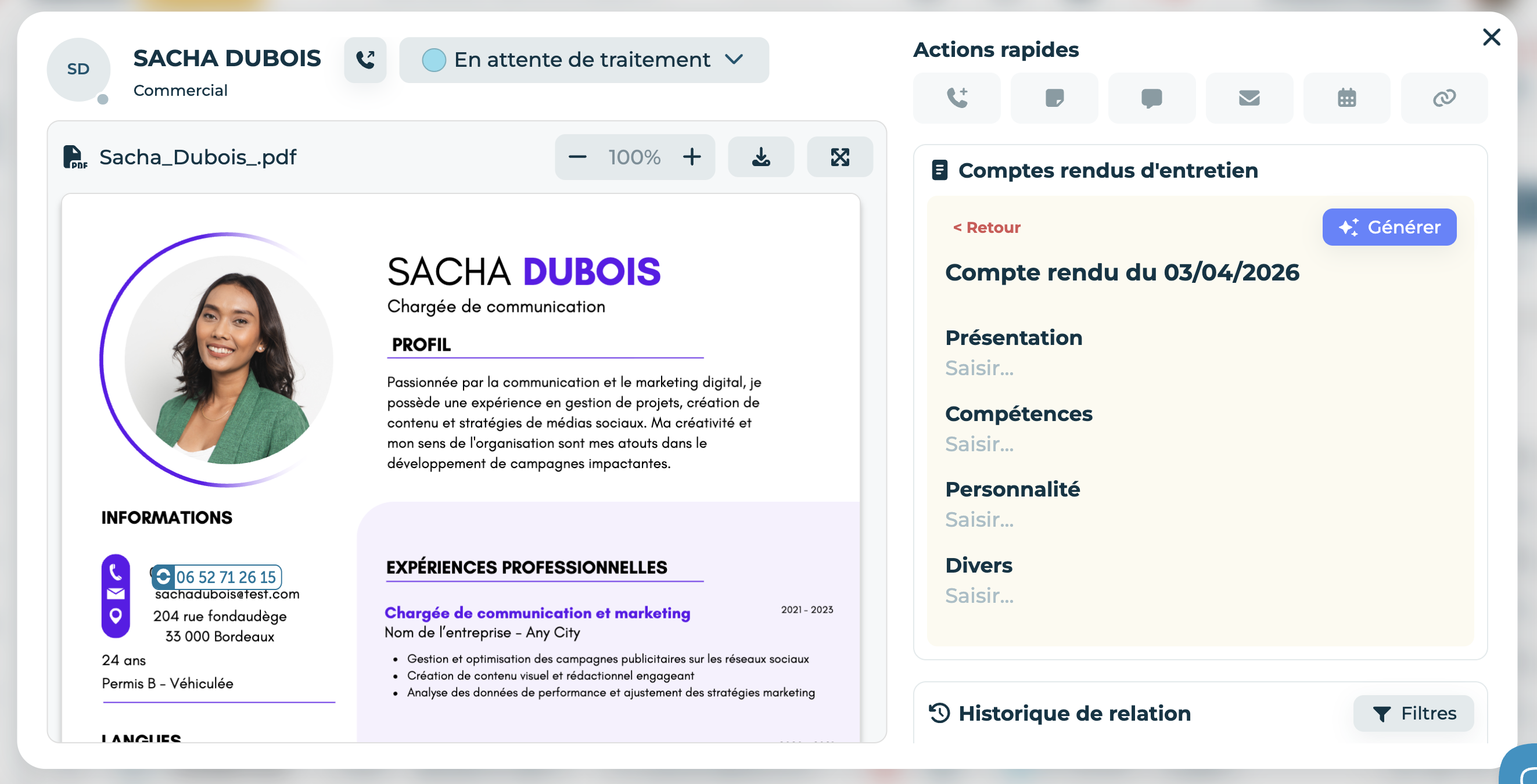Expand the PDF viewer to fullscreen

tap(839, 157)
